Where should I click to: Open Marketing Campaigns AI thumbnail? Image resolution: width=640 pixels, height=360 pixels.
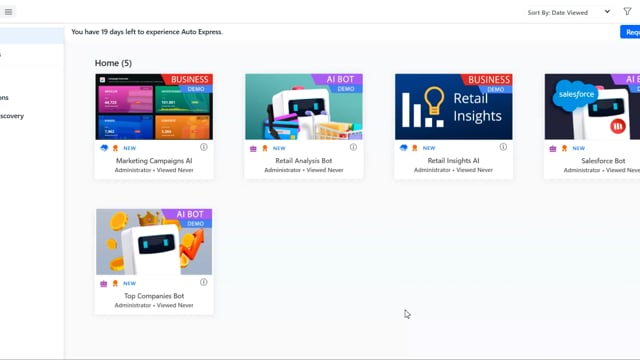point(154,107)
